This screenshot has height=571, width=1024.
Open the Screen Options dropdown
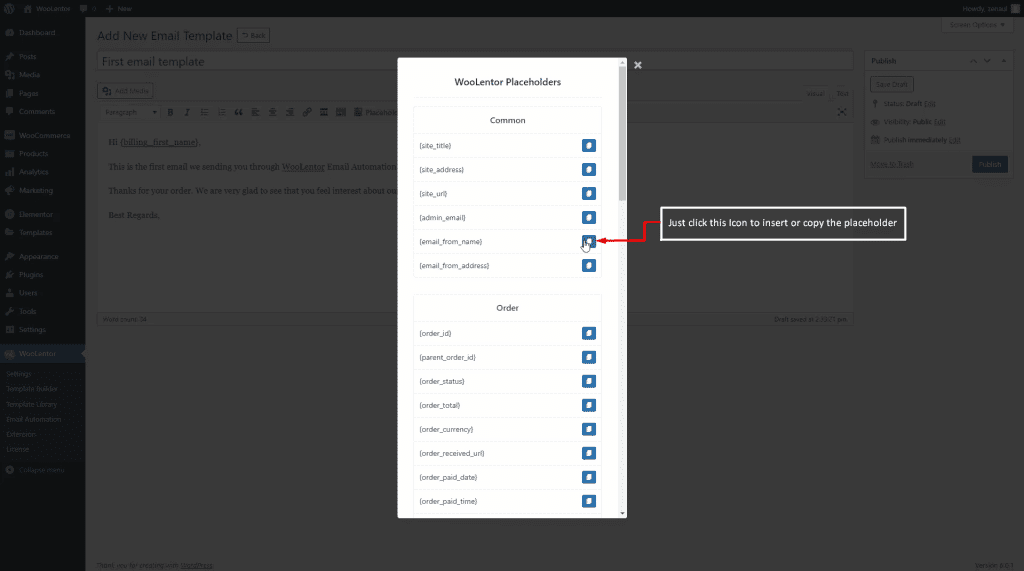click(978, 24)
